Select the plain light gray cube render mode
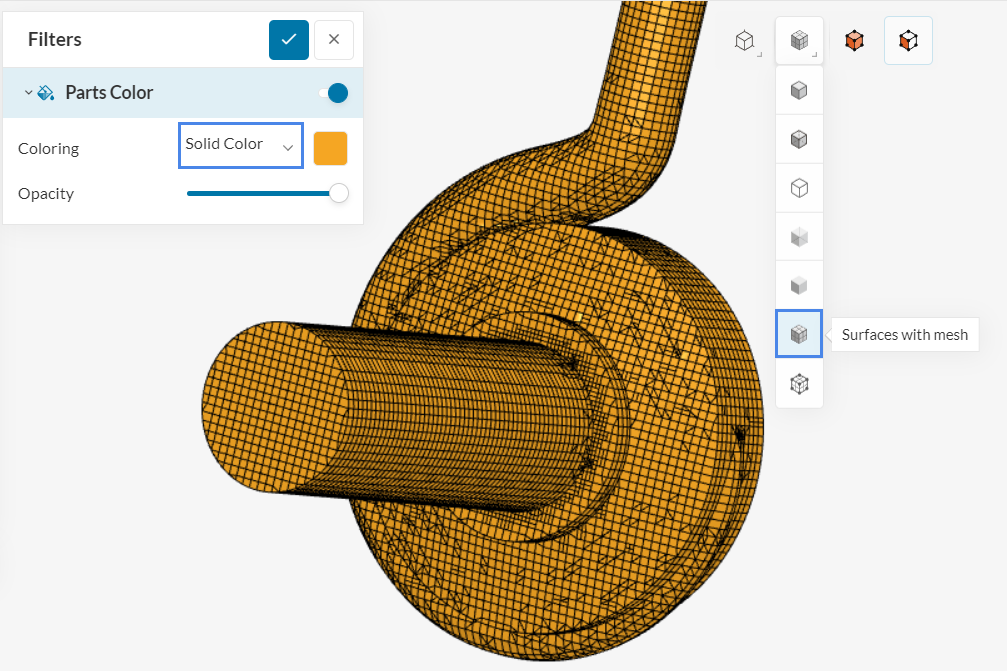The width and height of the screenshot is (1007, 671). 799,286
